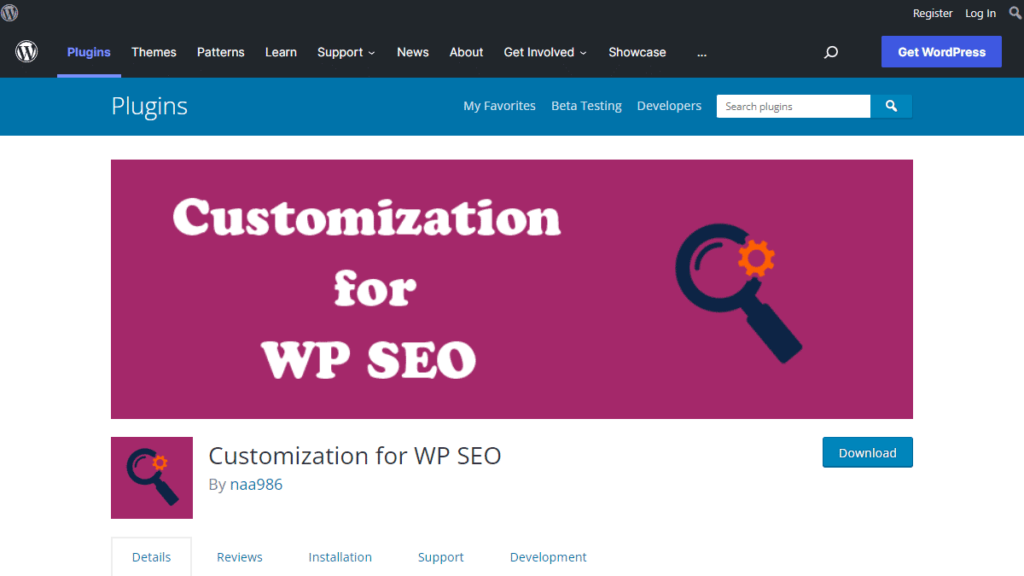Click the Register link
Viewport: 1024px width, 576px height.
(933, 13)
